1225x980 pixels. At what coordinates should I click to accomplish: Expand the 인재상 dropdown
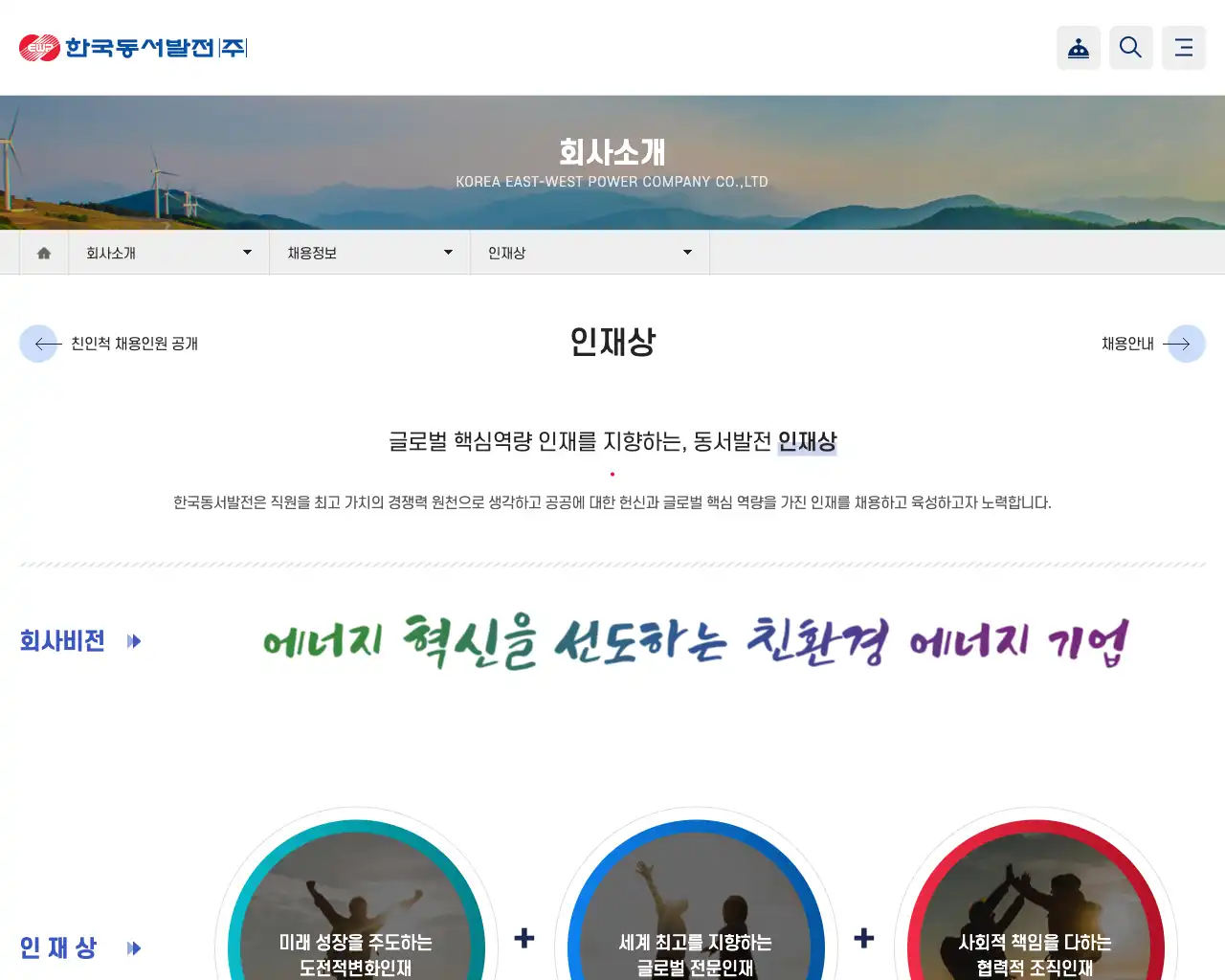click(x=687, y=252)
